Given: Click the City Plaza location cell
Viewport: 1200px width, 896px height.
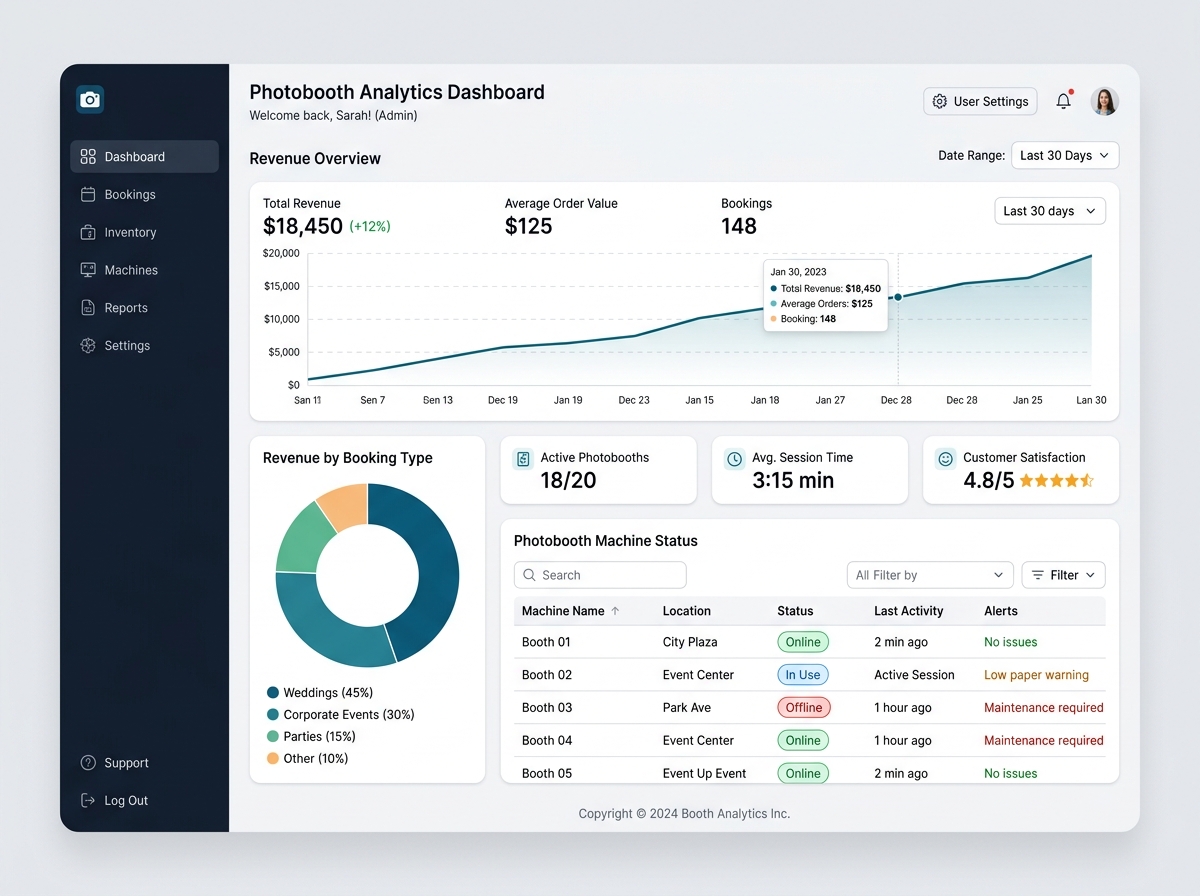Looking at the screenshot, I should click(690, 642).
